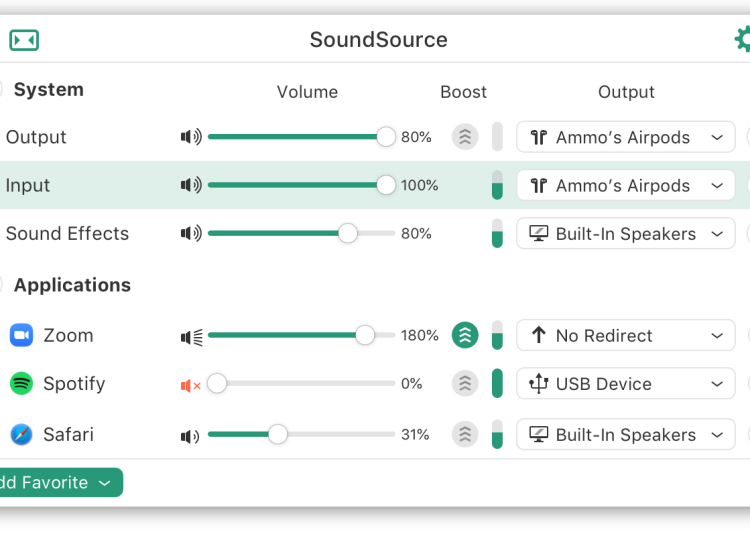Unmute Spotify via the red speaker icon
The width and height of the screenshot is (750, 536).
191,384
